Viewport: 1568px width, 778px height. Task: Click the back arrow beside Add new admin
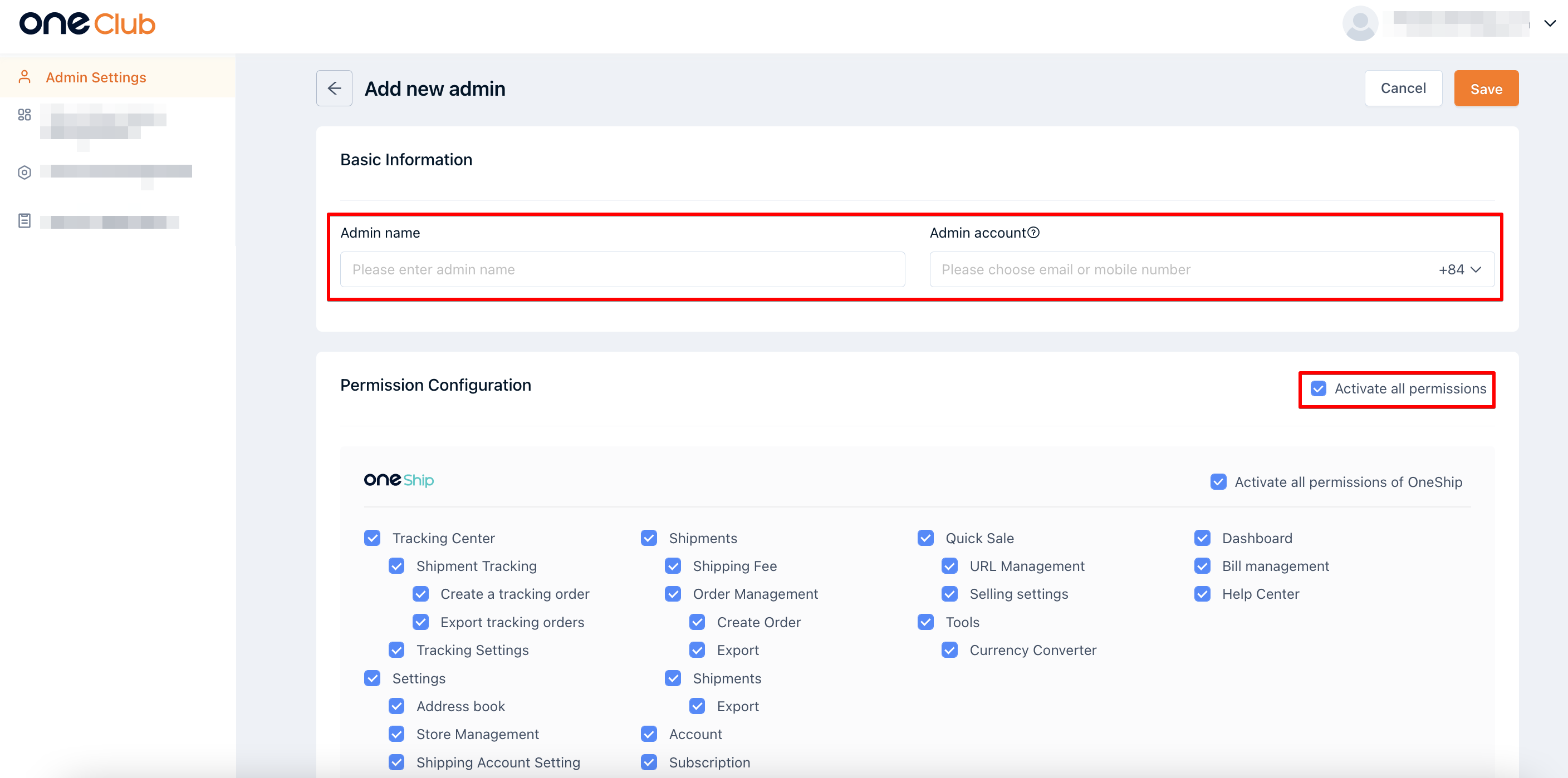pos(334,88)
